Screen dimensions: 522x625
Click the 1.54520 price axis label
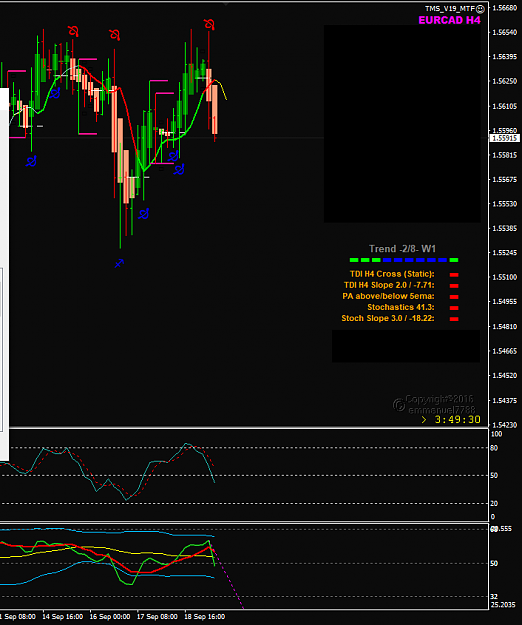tap(504, 375)
